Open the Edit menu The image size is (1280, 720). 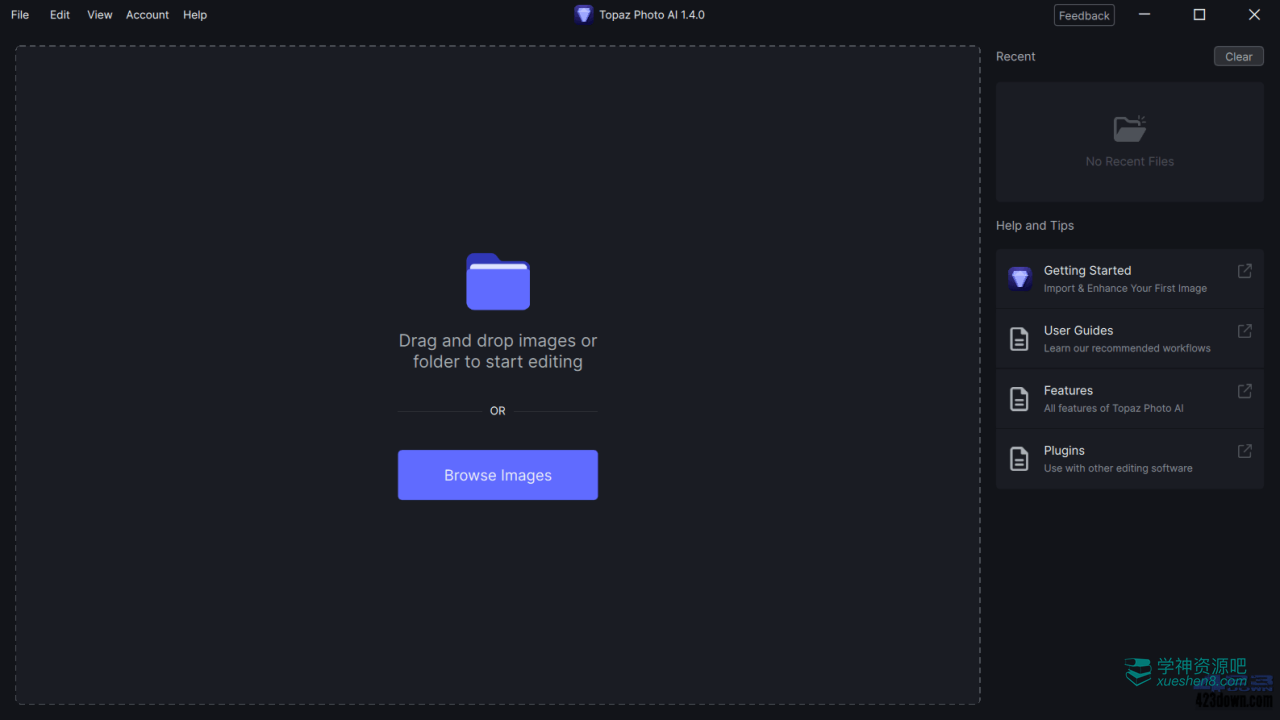point(60,15)
